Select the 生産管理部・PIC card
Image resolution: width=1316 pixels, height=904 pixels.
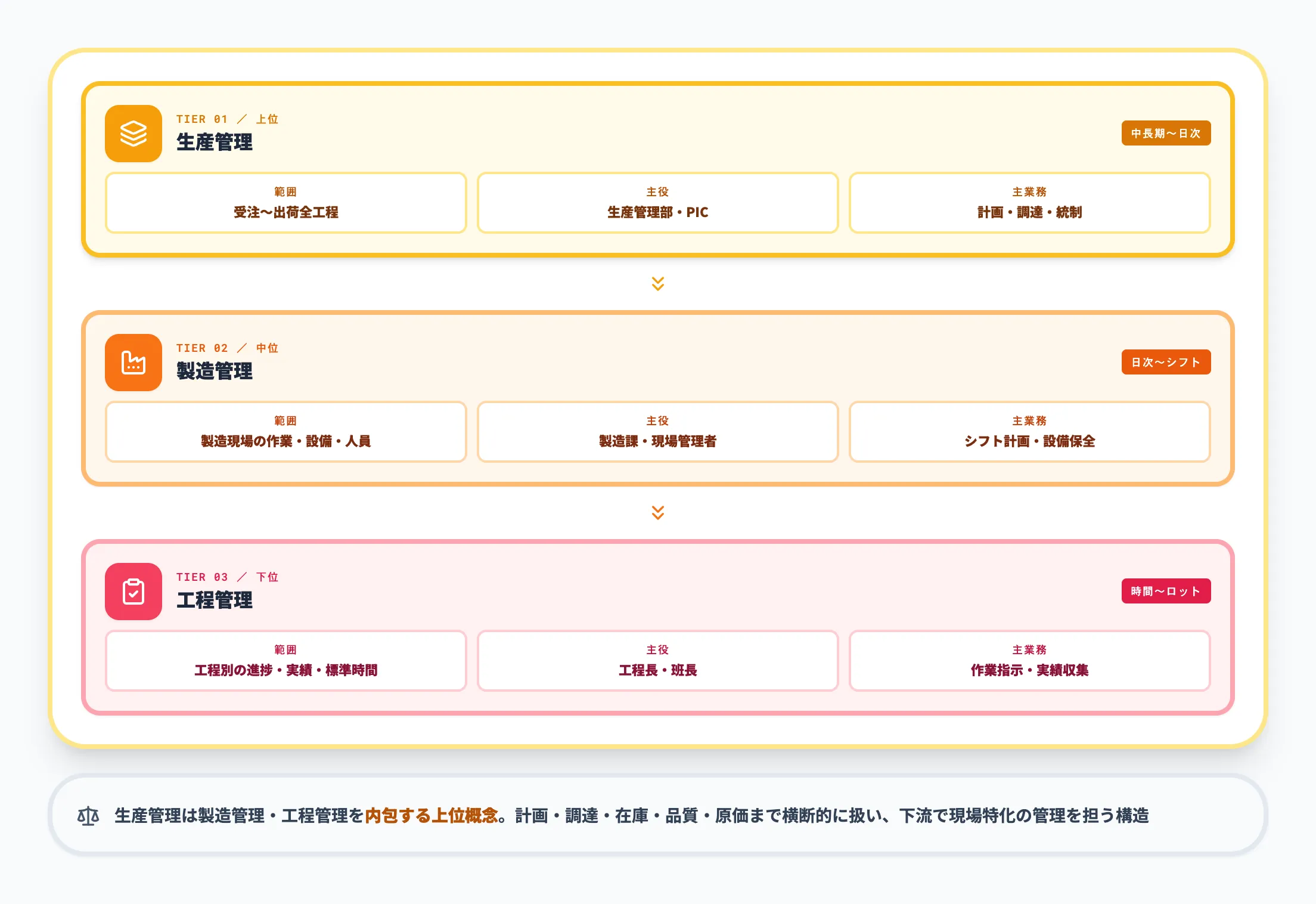point(657,203)
